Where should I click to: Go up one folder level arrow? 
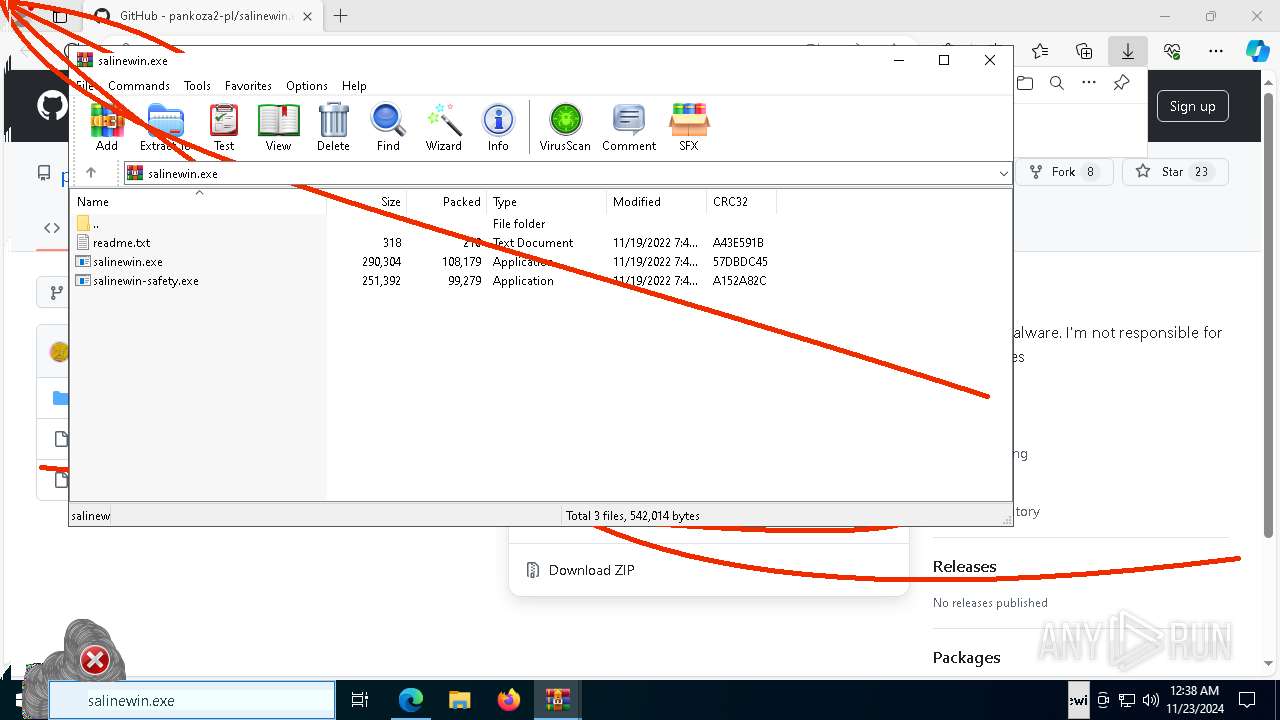91,173
